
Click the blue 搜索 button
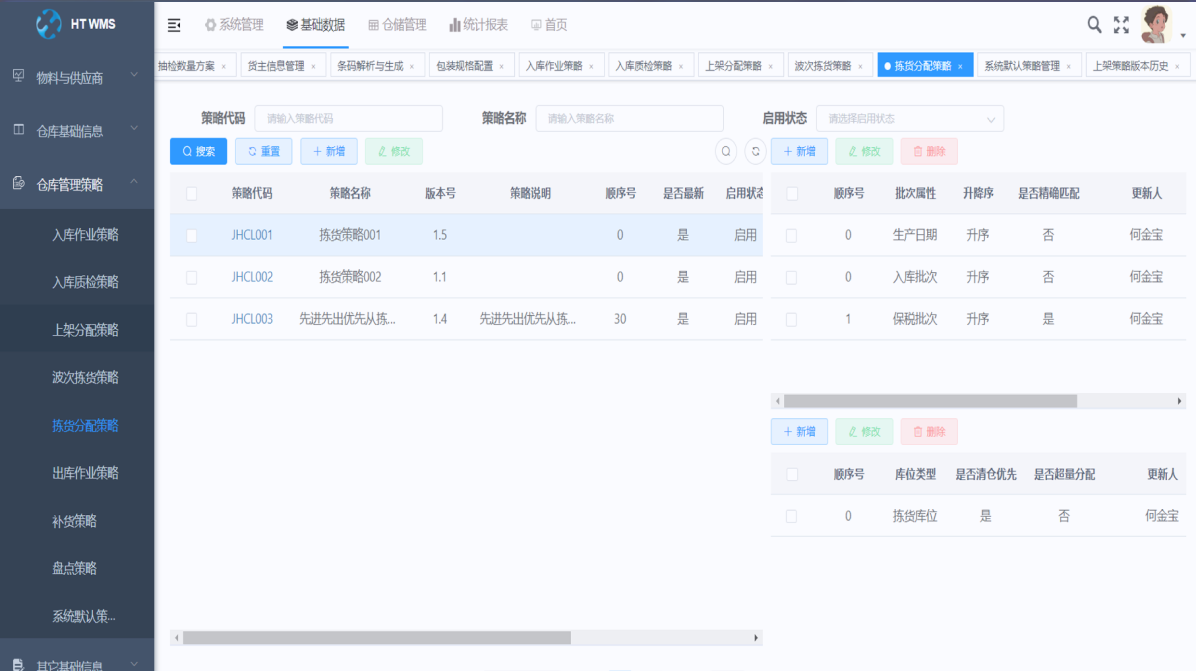(x=198, y=151)
